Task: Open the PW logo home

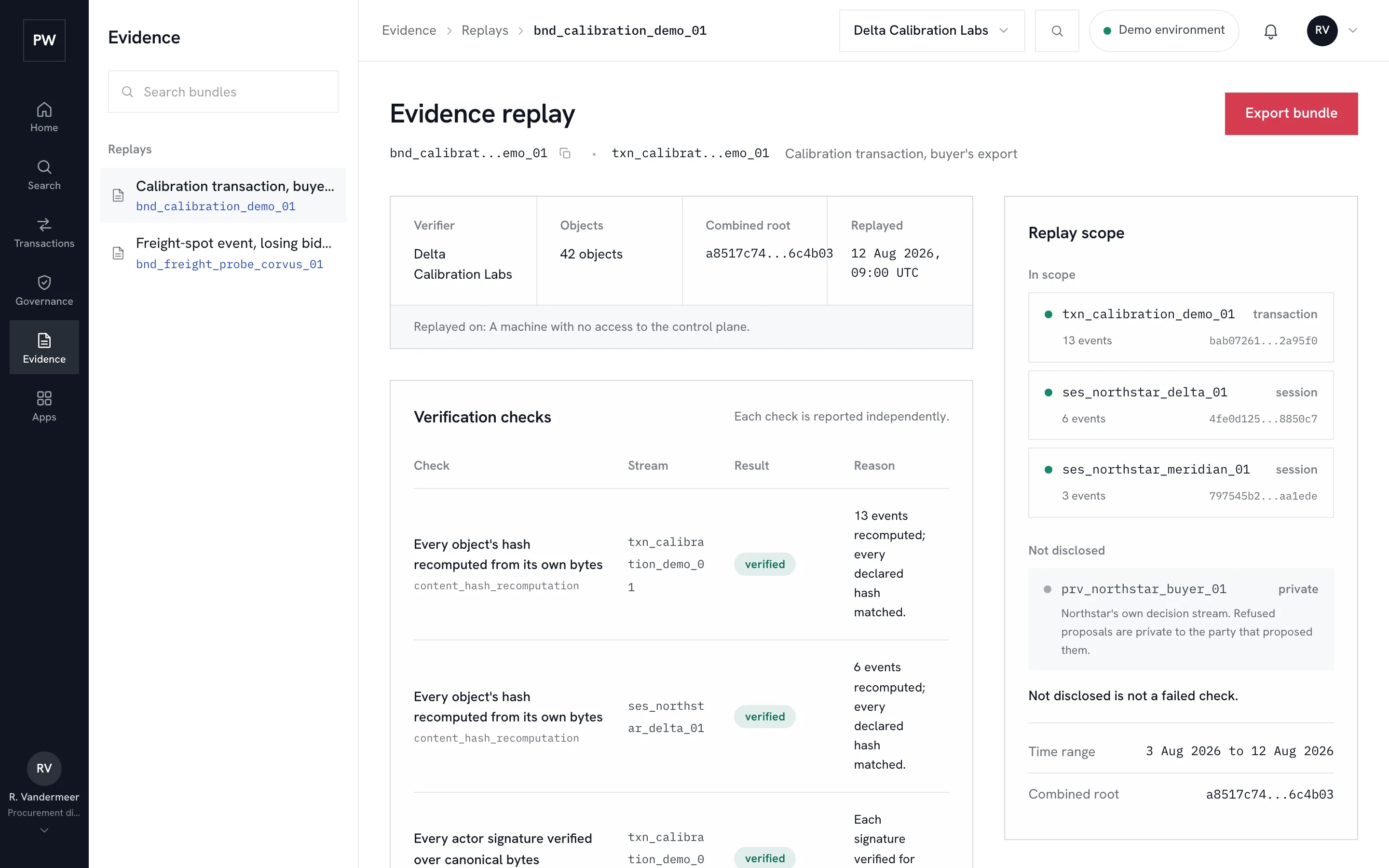Action: [x=44, y=40]
